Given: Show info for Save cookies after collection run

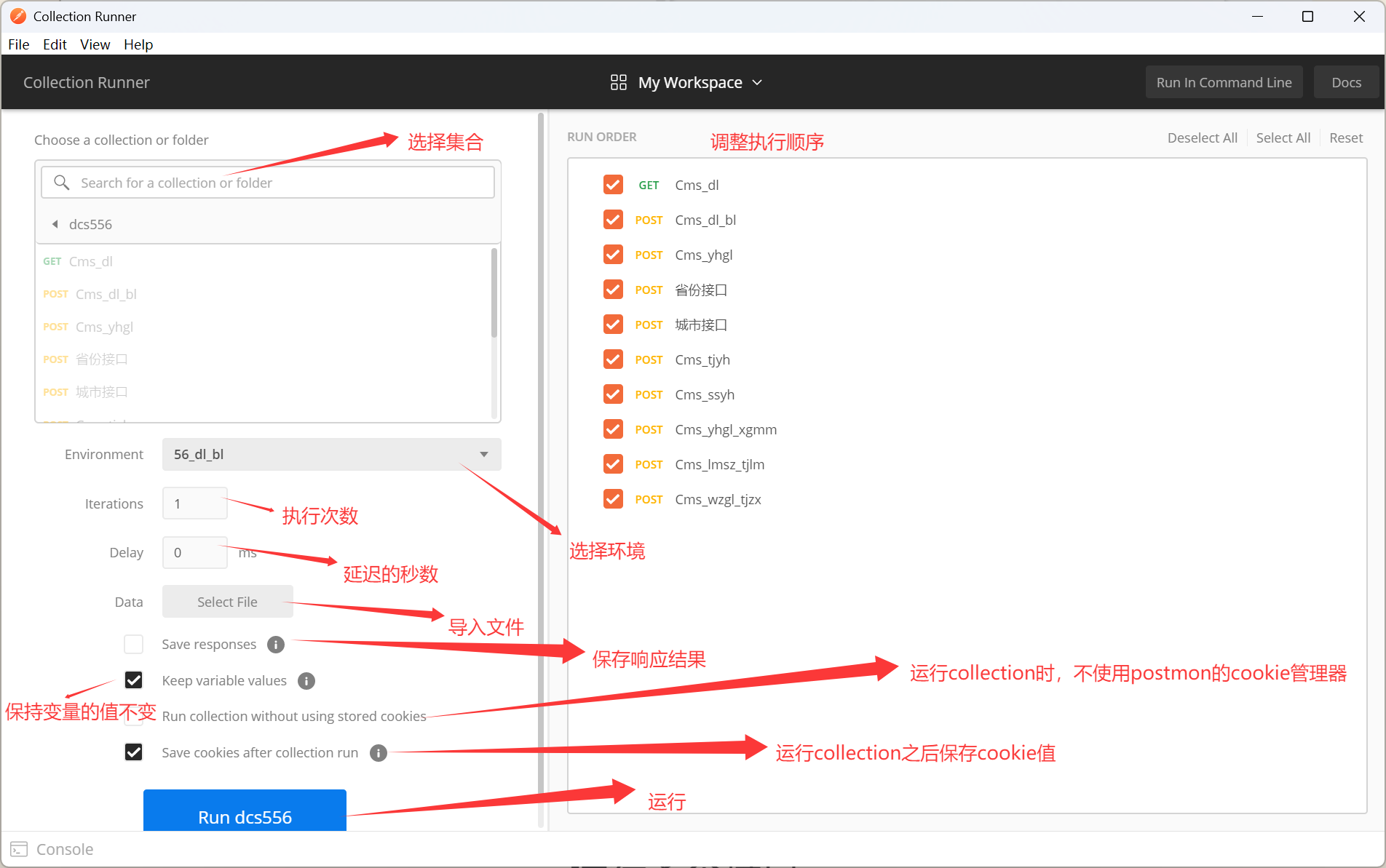Looking at the screenshot, I should pos(379,753).
